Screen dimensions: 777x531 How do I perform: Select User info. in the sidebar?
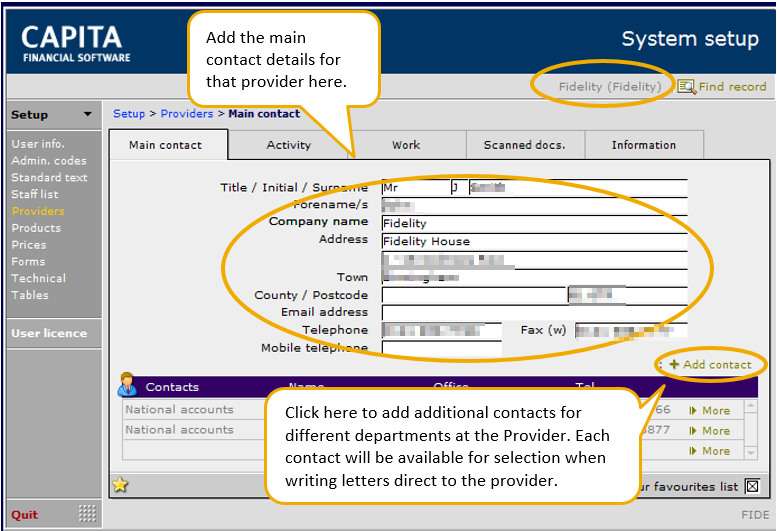pos(38,144)
